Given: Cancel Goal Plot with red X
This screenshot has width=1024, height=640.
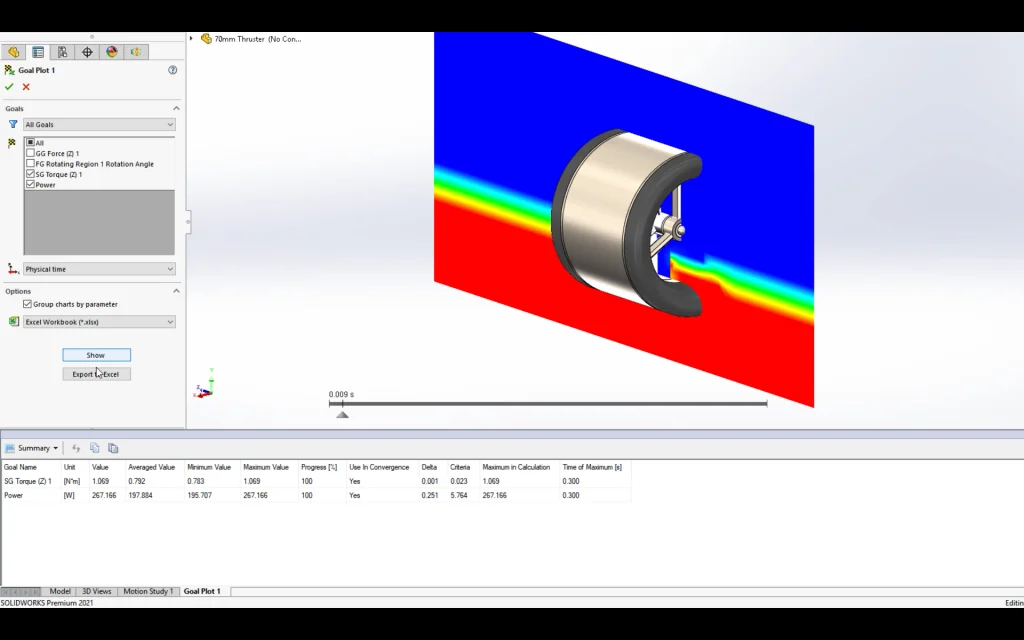Looking at the screenshot, I should click(x=26, y=87).
